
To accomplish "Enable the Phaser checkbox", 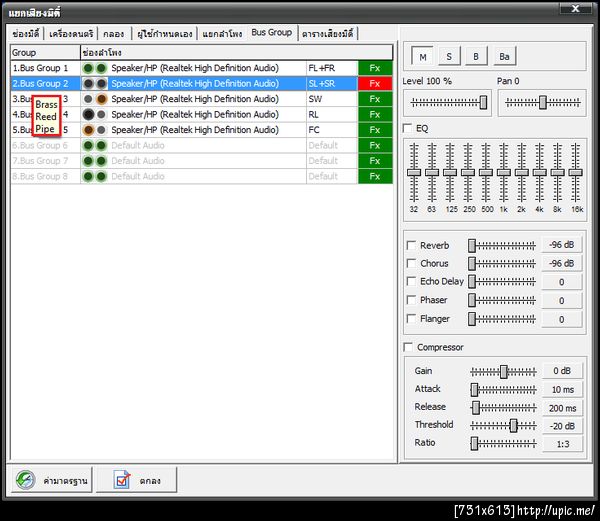I will point(411,300).
